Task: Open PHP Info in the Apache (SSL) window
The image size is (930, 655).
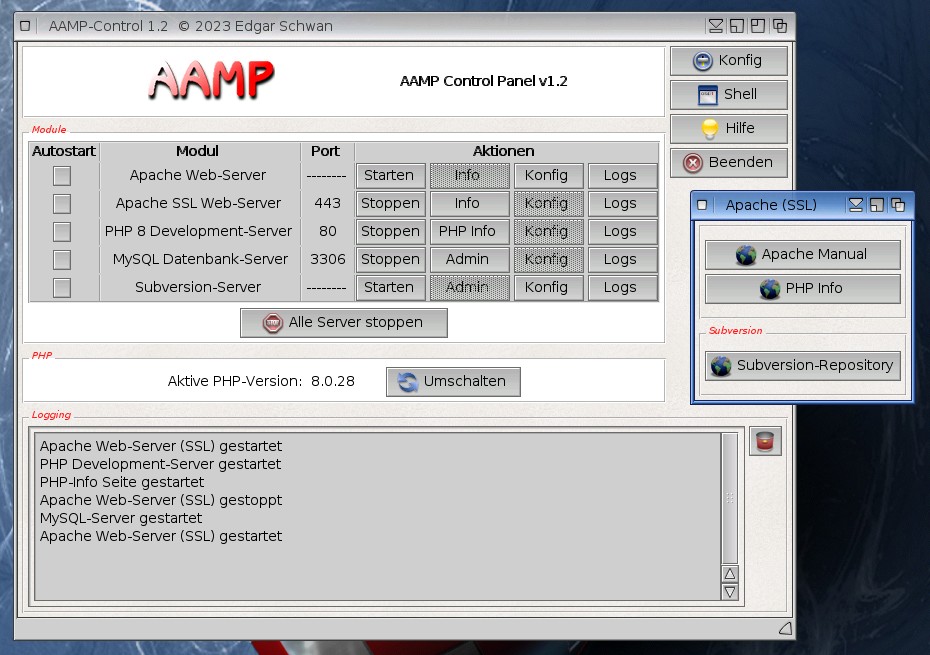Action: tap(802, 289)
